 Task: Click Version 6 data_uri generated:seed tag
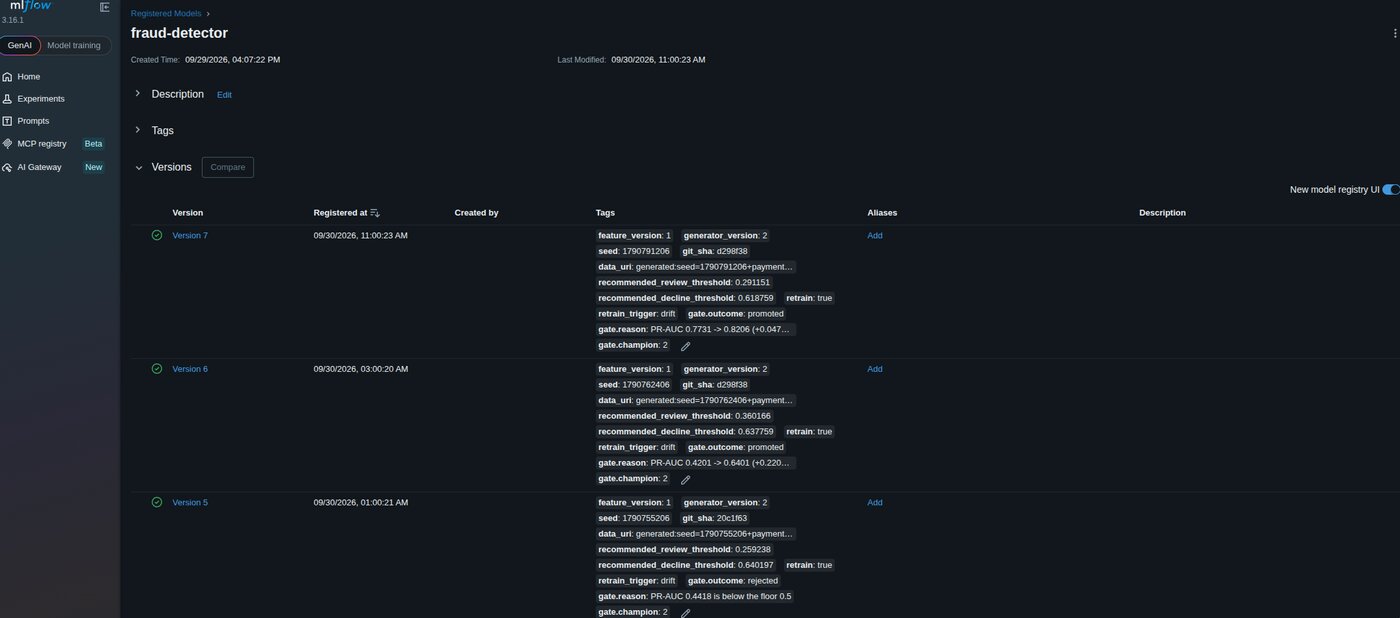pos(696,401)
